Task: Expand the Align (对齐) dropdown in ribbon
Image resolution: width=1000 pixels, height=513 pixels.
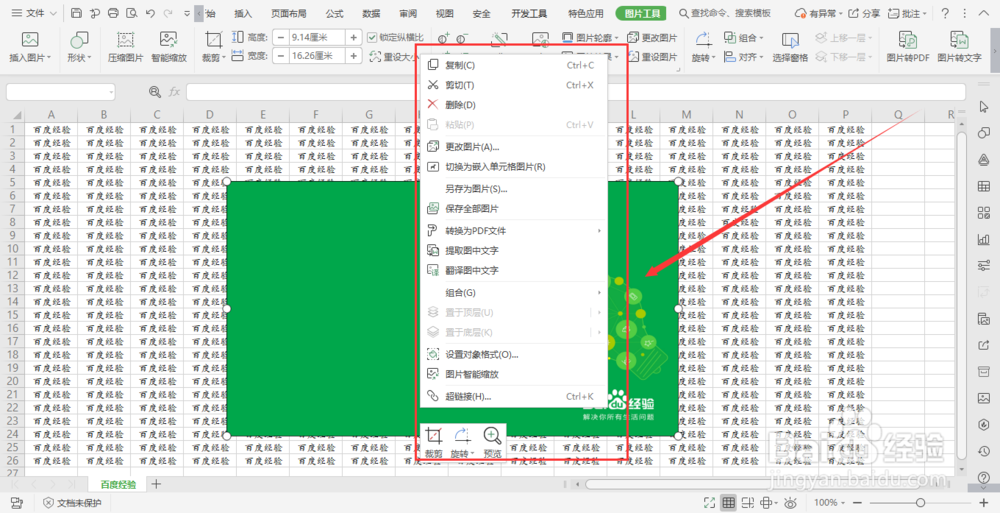Action: [761, 57]
